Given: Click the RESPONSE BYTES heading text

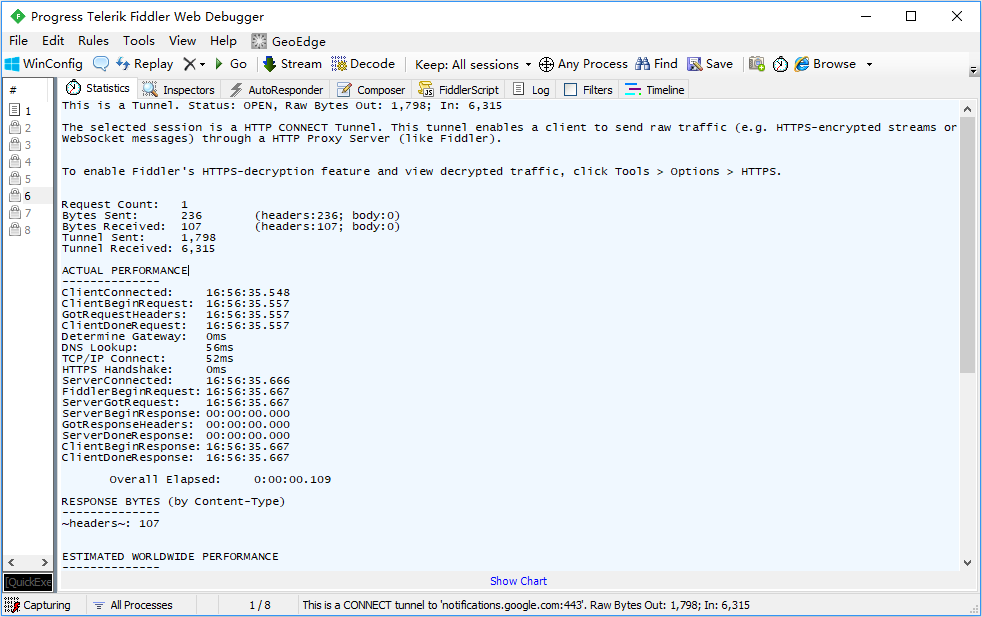Looking at the screenshot, I should pos(173,502).
